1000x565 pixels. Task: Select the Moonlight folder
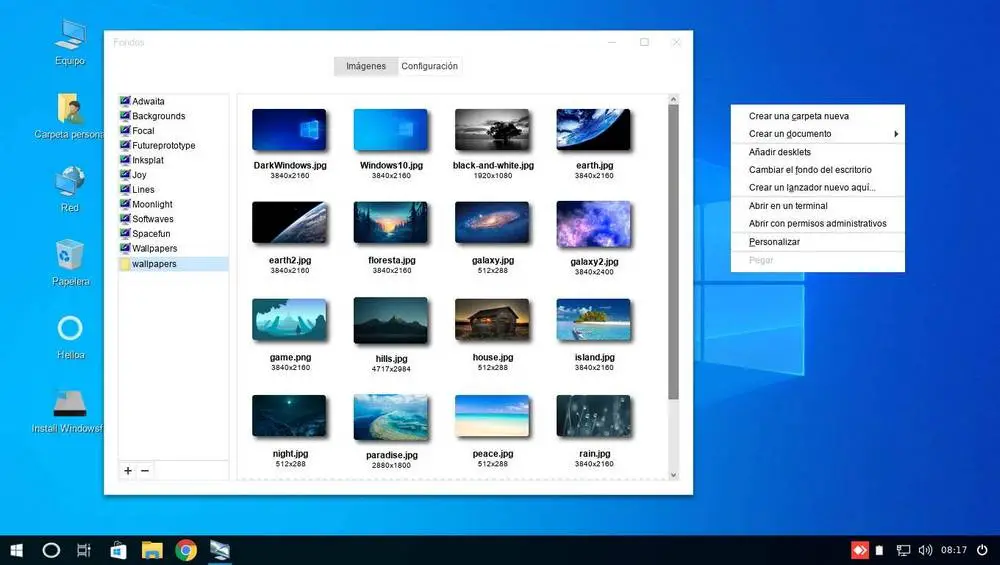(173, 204)
